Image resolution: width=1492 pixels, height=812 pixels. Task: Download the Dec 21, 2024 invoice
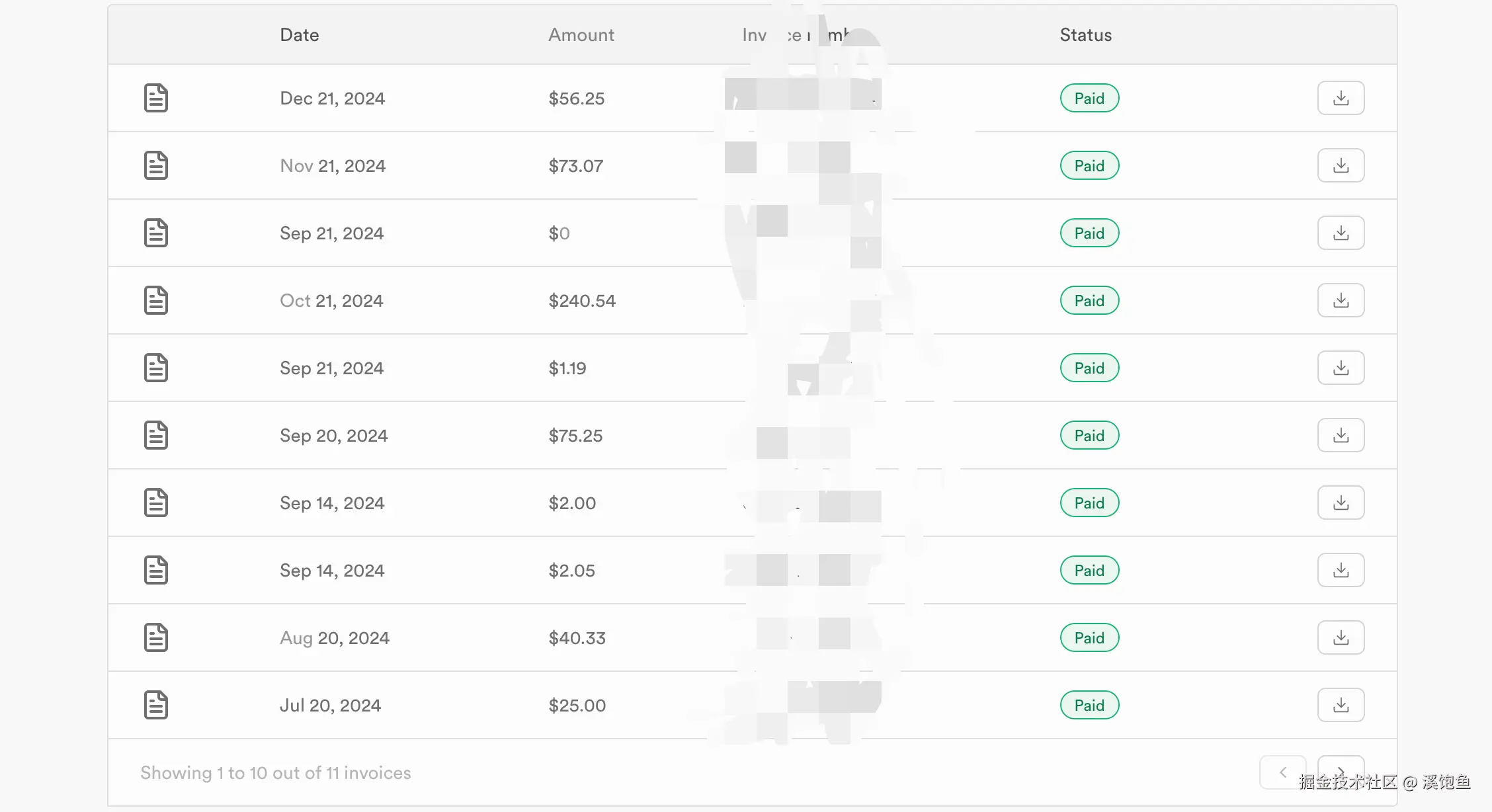pos(1341,98)
